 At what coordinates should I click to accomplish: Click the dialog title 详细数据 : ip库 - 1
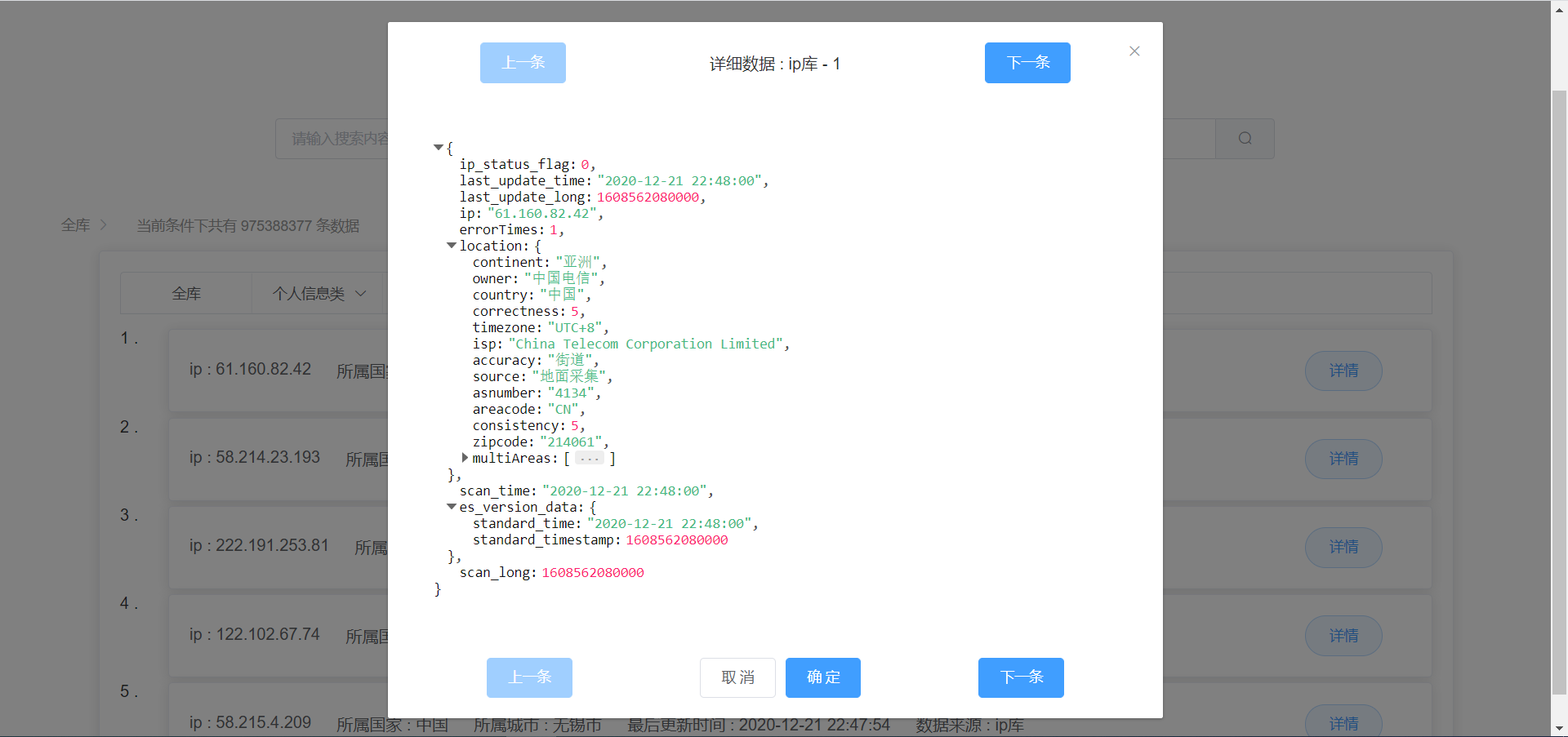775,64
